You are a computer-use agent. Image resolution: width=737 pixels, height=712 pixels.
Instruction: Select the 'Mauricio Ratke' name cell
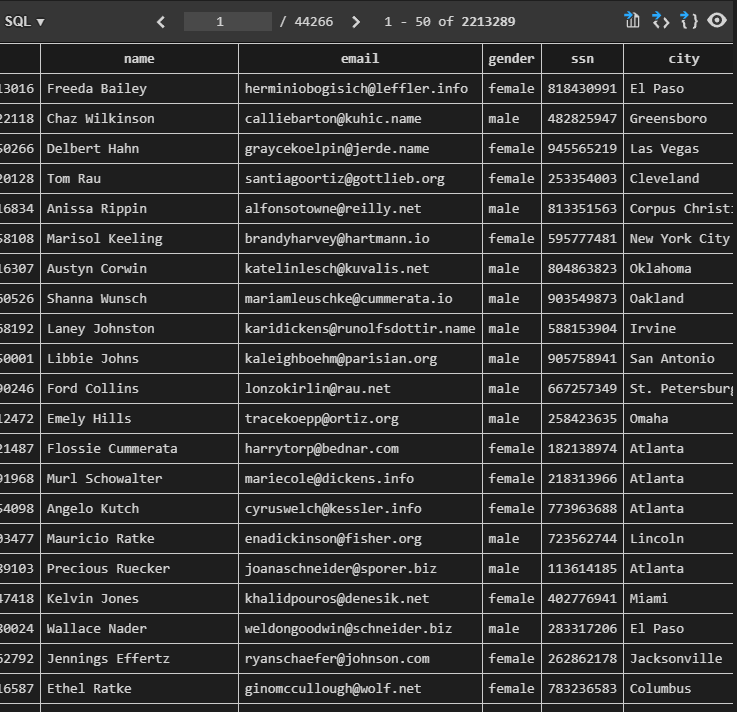(x=139, y=539)
